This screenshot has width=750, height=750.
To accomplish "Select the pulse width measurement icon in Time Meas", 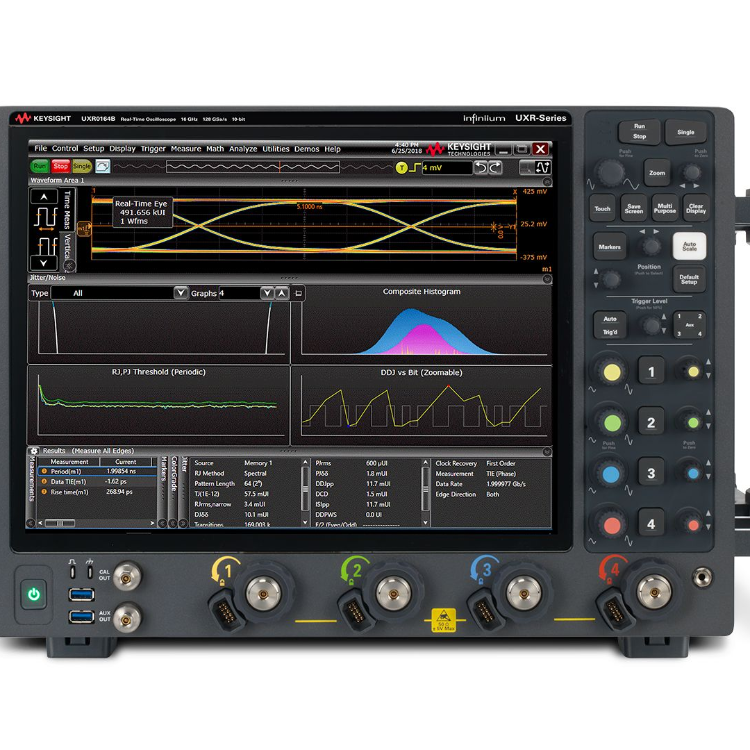I will point(46,218).
